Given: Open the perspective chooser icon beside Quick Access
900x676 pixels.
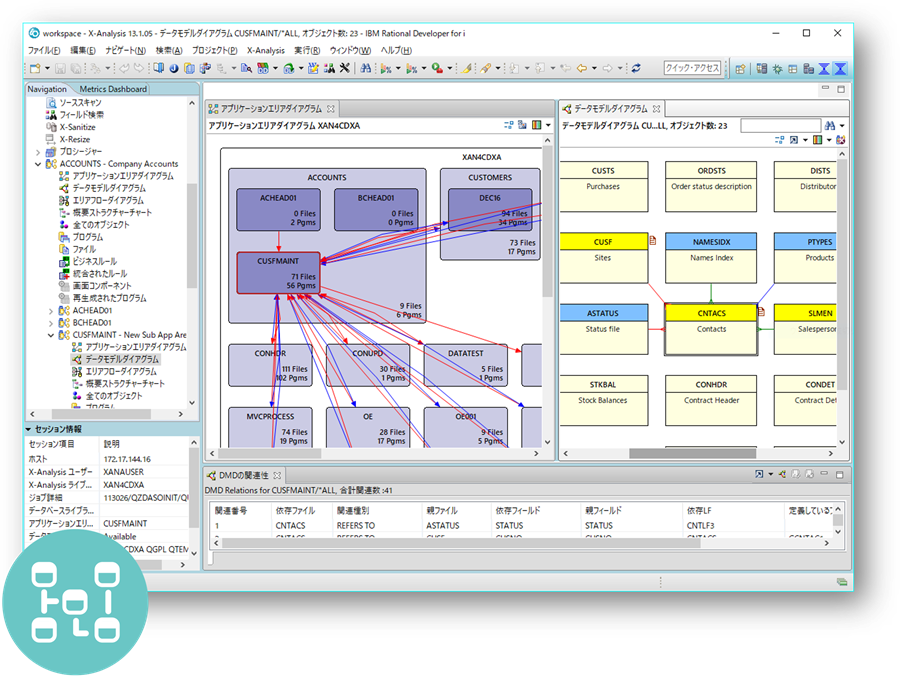Looking at the screenshot, I should pos(740,69).
